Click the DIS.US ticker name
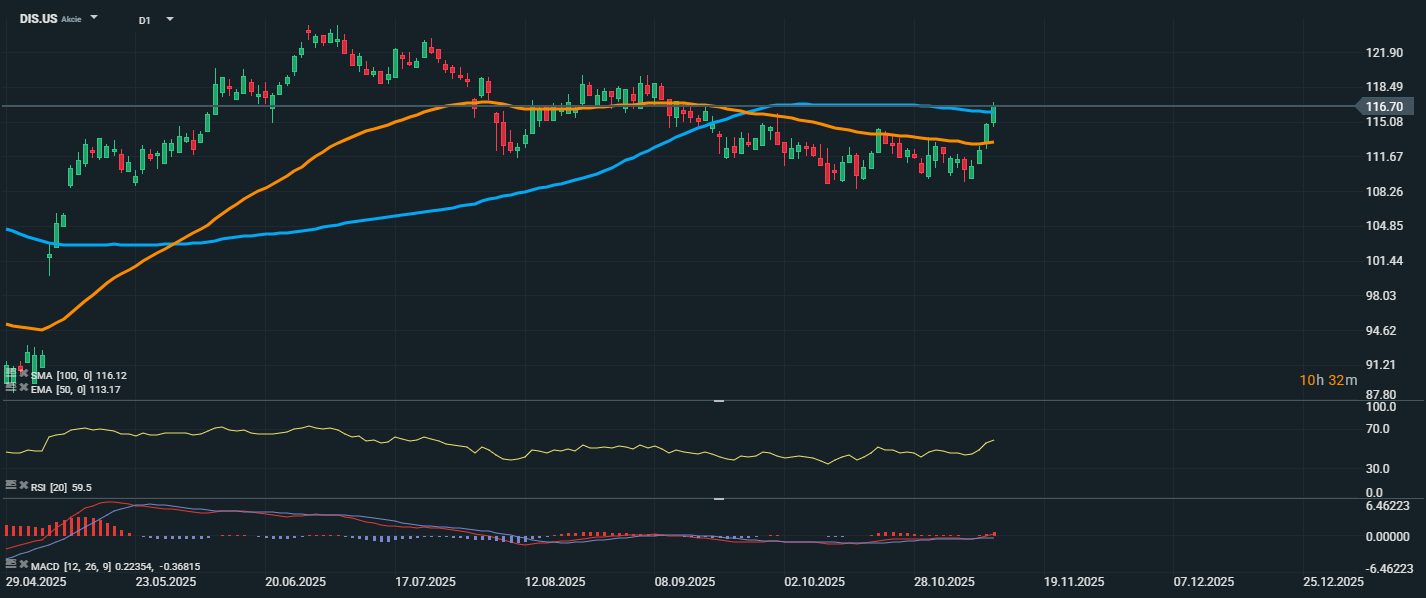Screen dimensions: 1426x598 38,19
